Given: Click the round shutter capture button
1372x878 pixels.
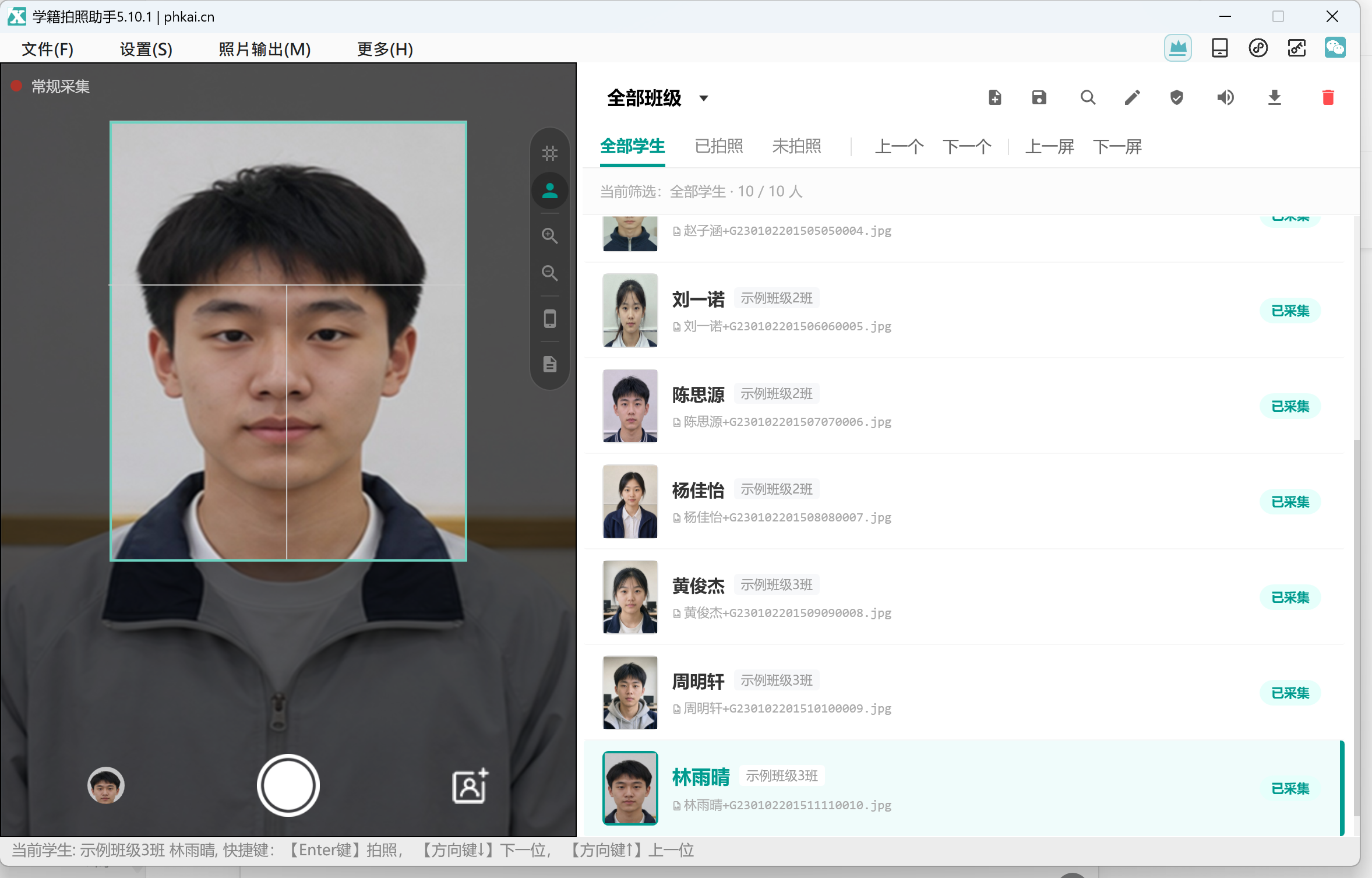Looking at the screenshot, I should pyautogui.click(x=288, y=785).
